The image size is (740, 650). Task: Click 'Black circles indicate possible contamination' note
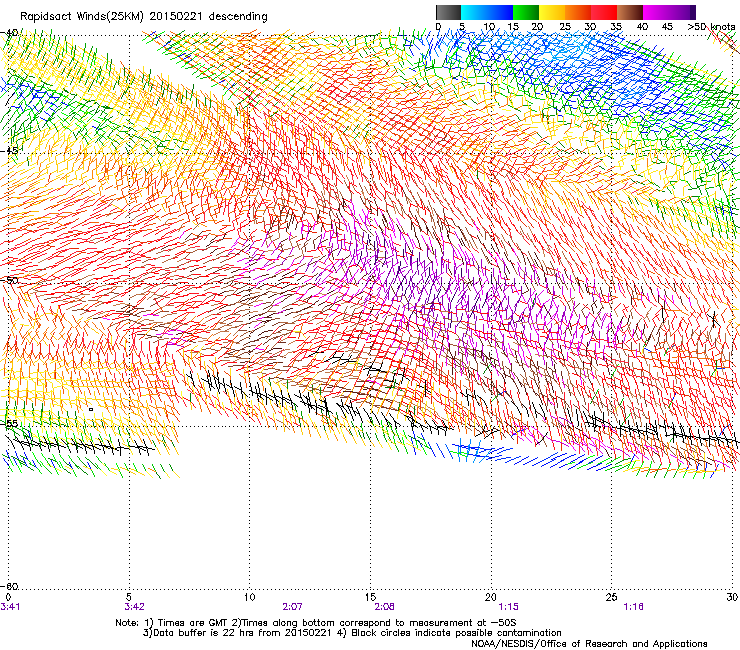pos(456,633)
